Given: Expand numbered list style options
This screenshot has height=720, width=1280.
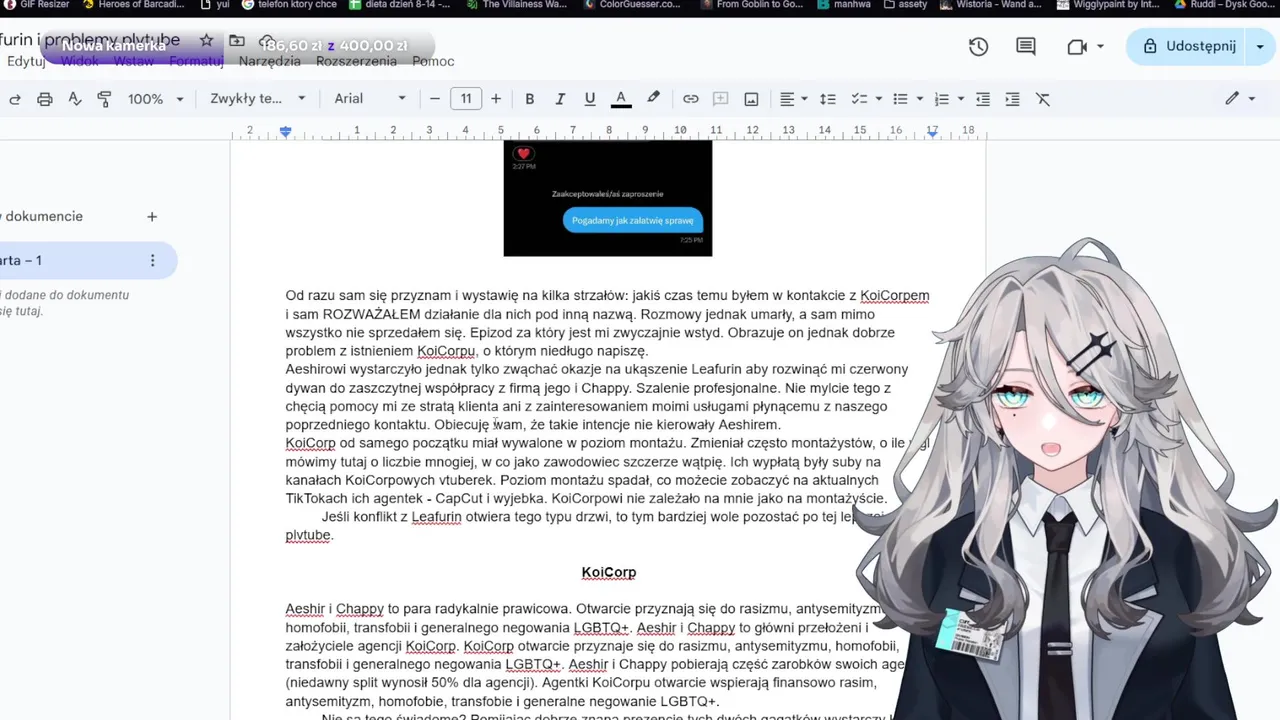Looking at the screenshot, I should [x=961, y=99].
